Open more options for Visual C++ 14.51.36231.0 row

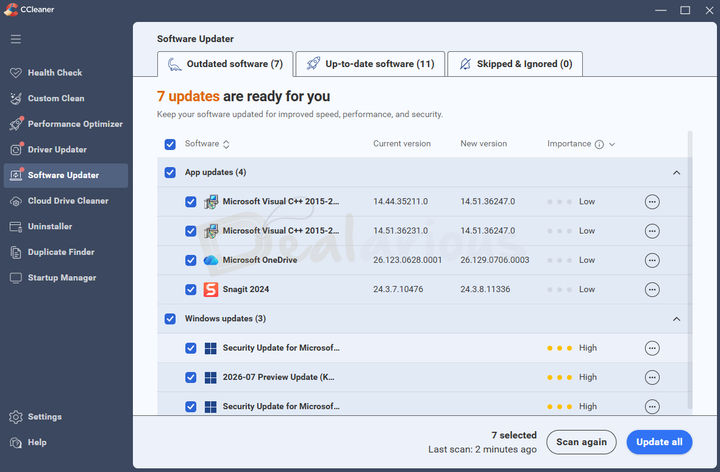coord(652,231)
